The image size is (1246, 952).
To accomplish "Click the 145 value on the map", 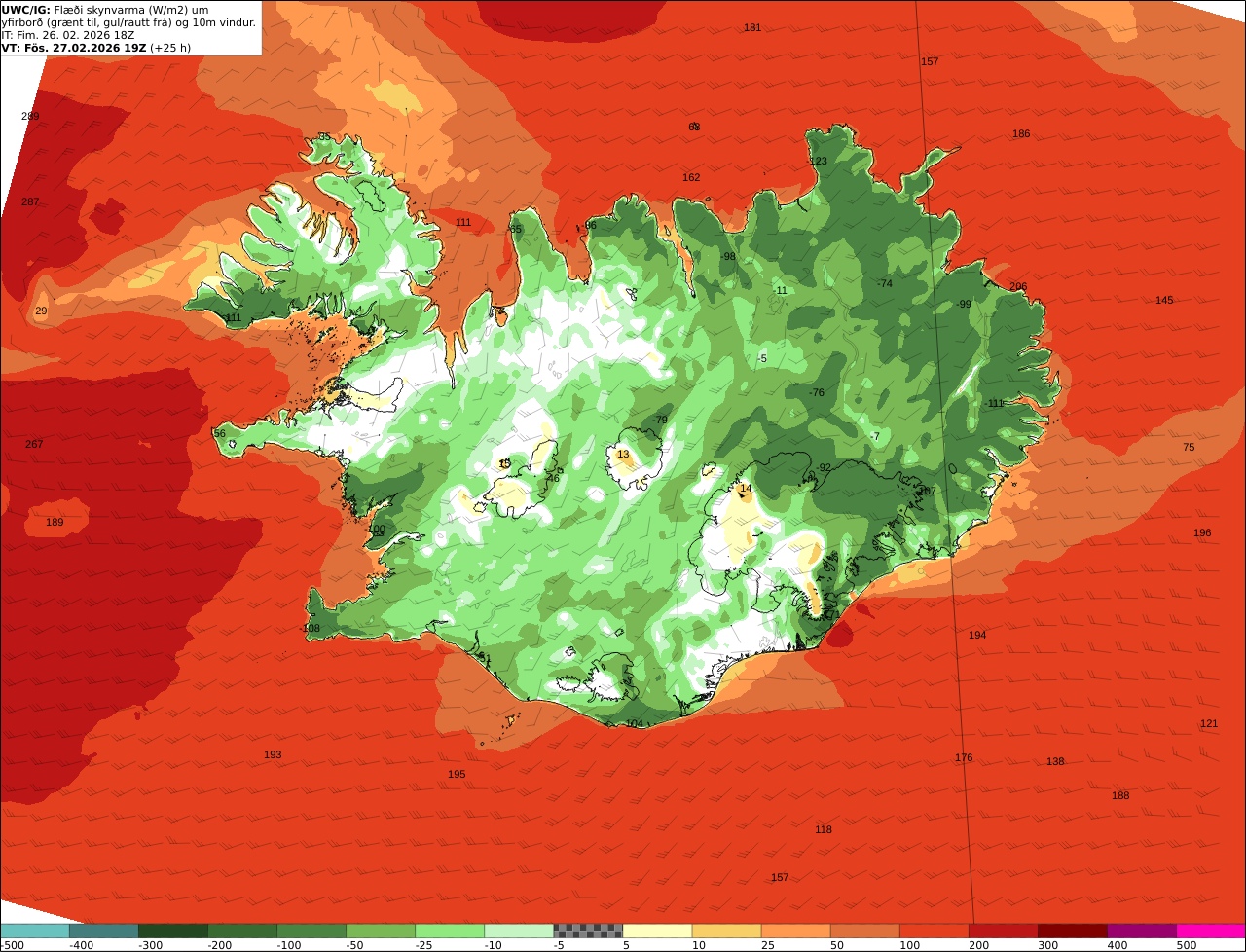I will point(1164,300).
